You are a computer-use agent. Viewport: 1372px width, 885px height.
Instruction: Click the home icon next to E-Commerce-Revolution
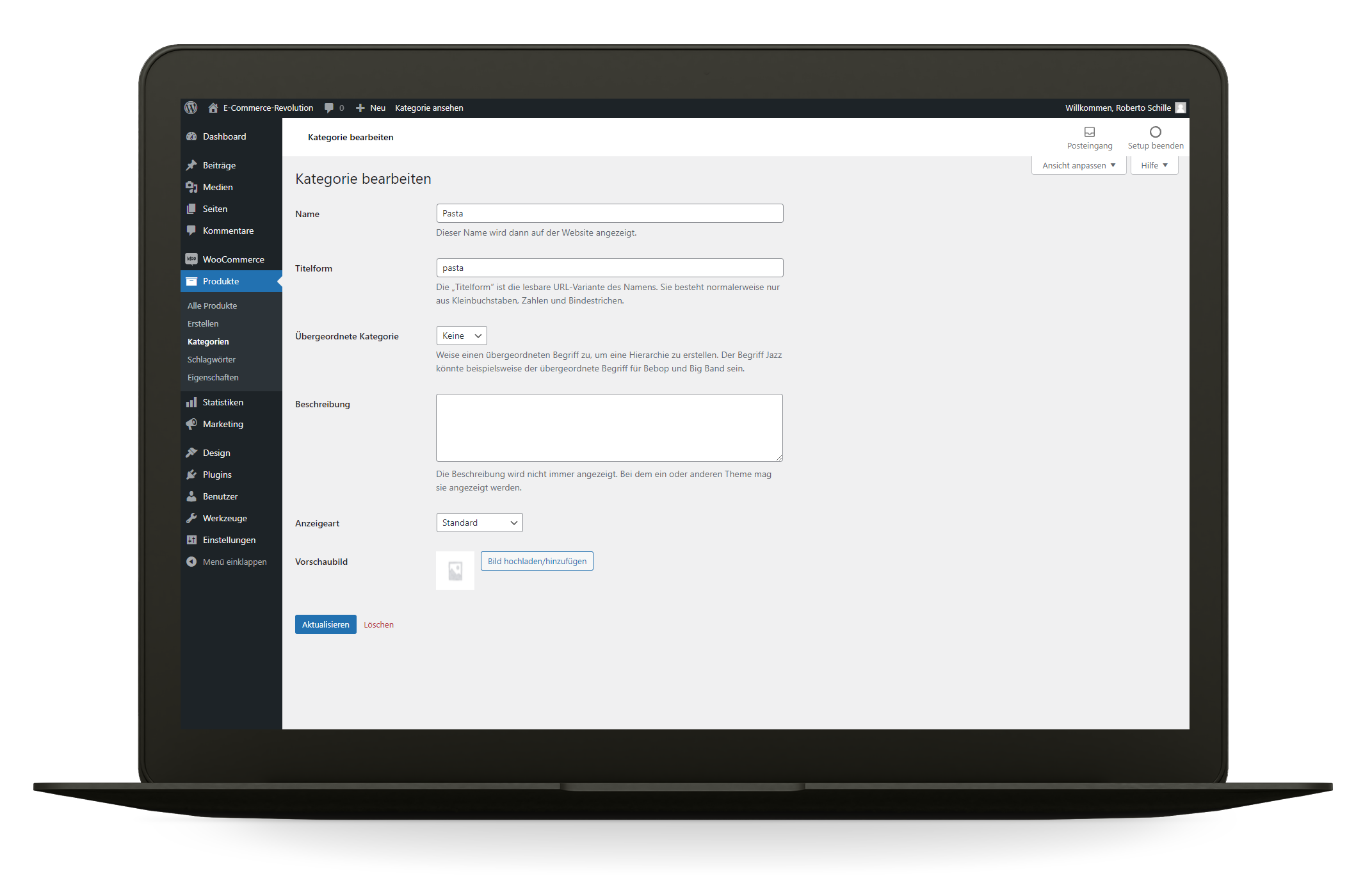tap(213, 108)
